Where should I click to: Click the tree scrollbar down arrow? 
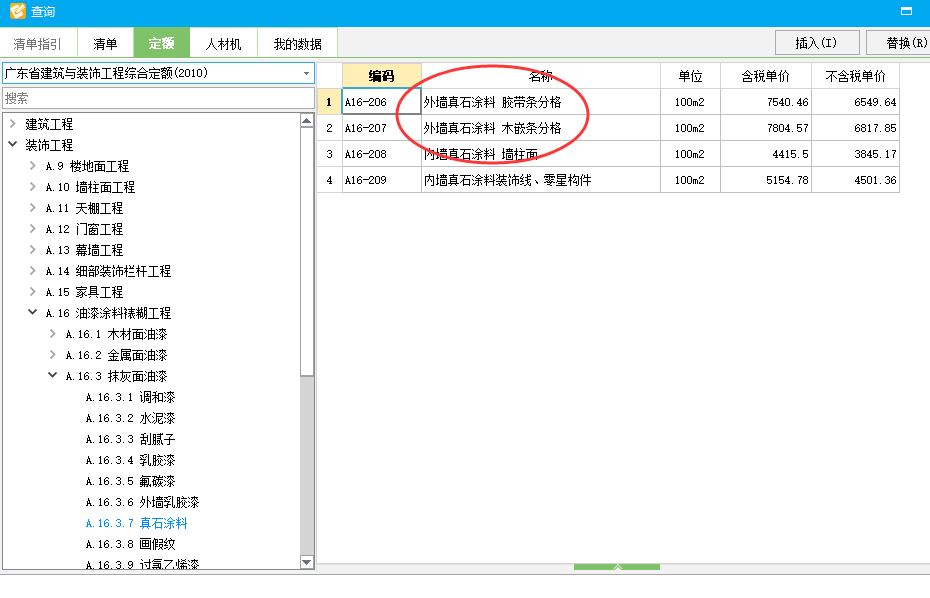pos(307,562)
